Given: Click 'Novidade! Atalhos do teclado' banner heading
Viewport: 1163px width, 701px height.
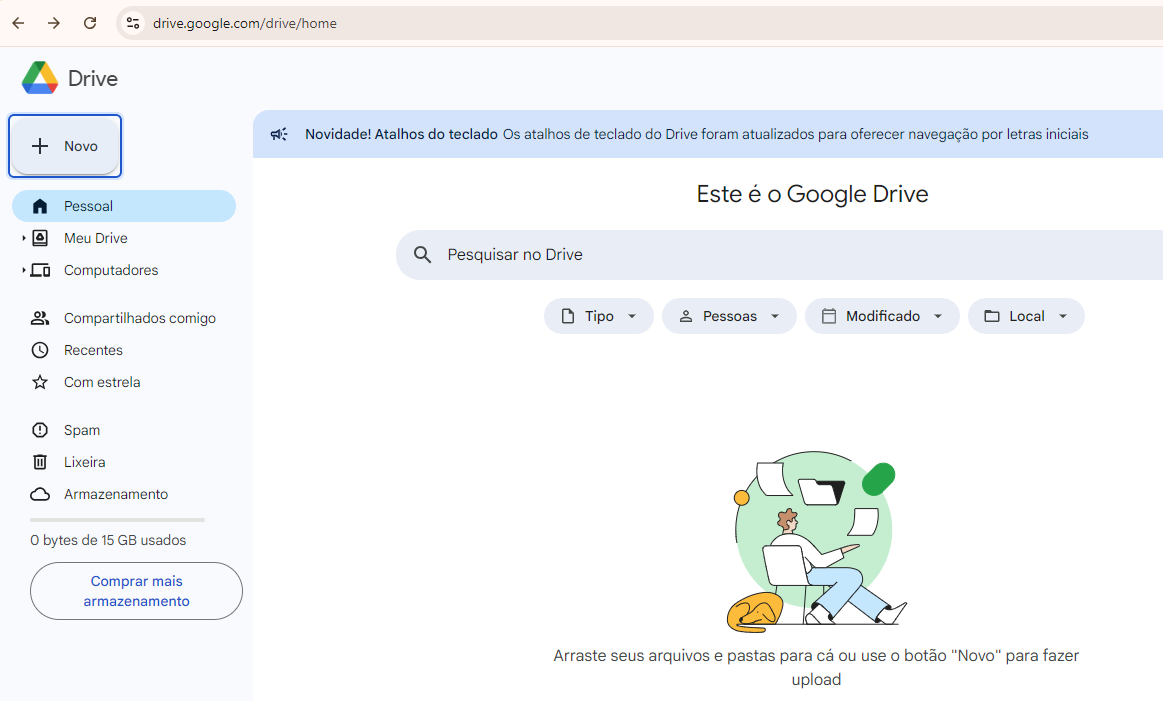Looking at the screenshot, I should click(401, 134).
